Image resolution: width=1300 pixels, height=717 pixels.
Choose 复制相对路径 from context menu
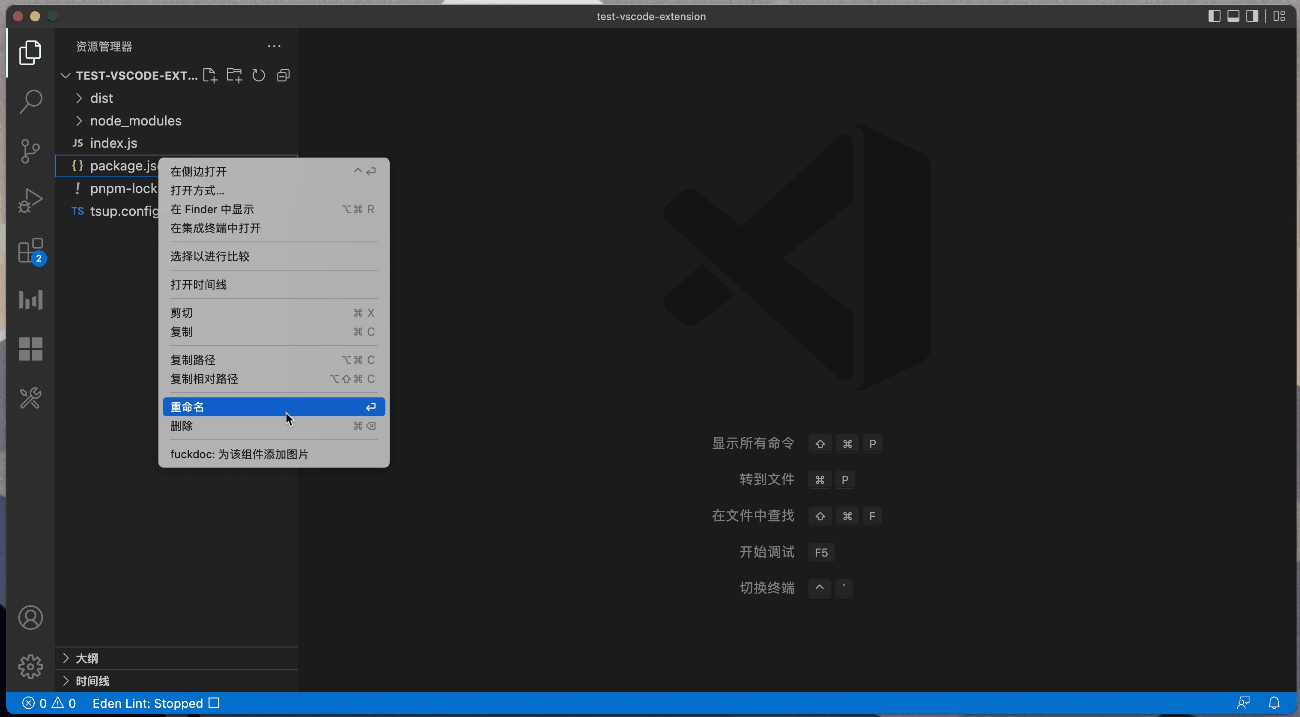[x=273, y=379]
